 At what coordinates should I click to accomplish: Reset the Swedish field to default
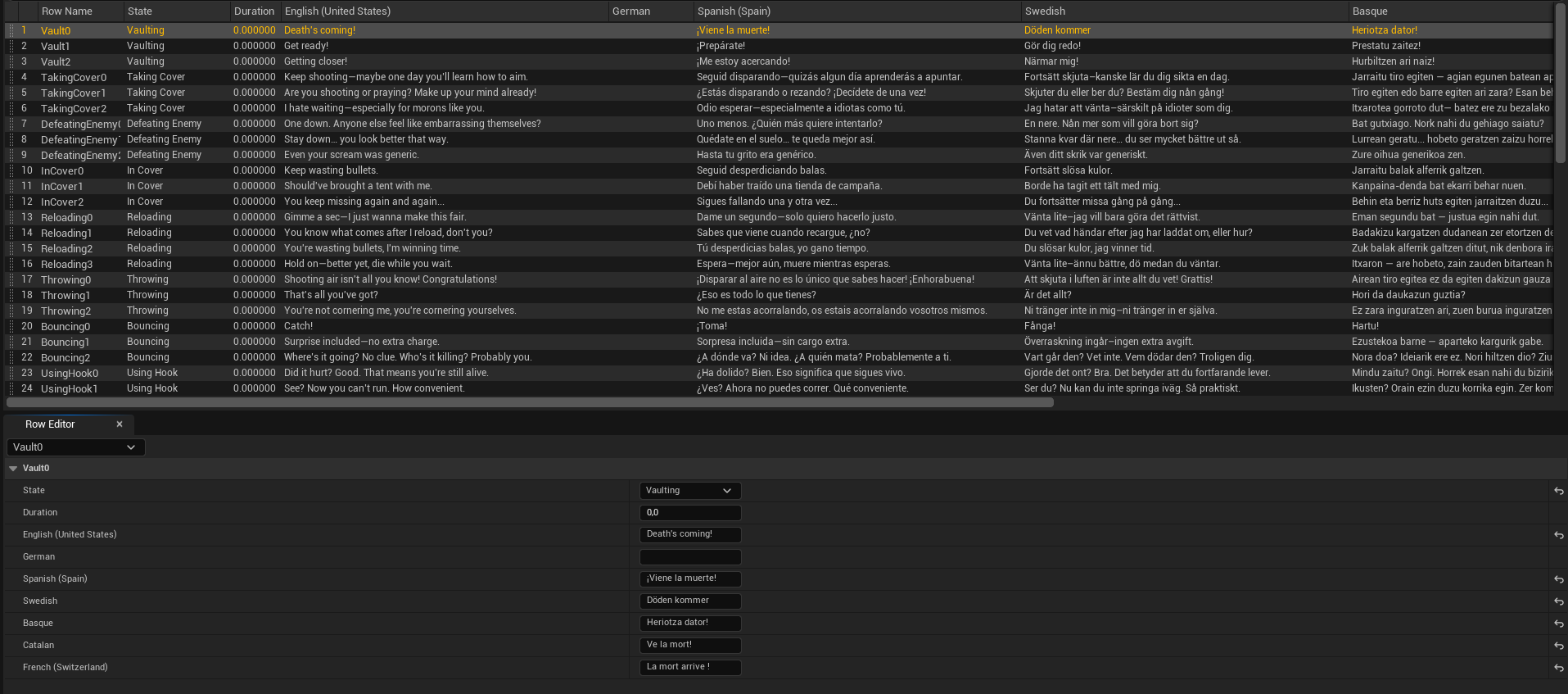click(x=1558, y=601)
